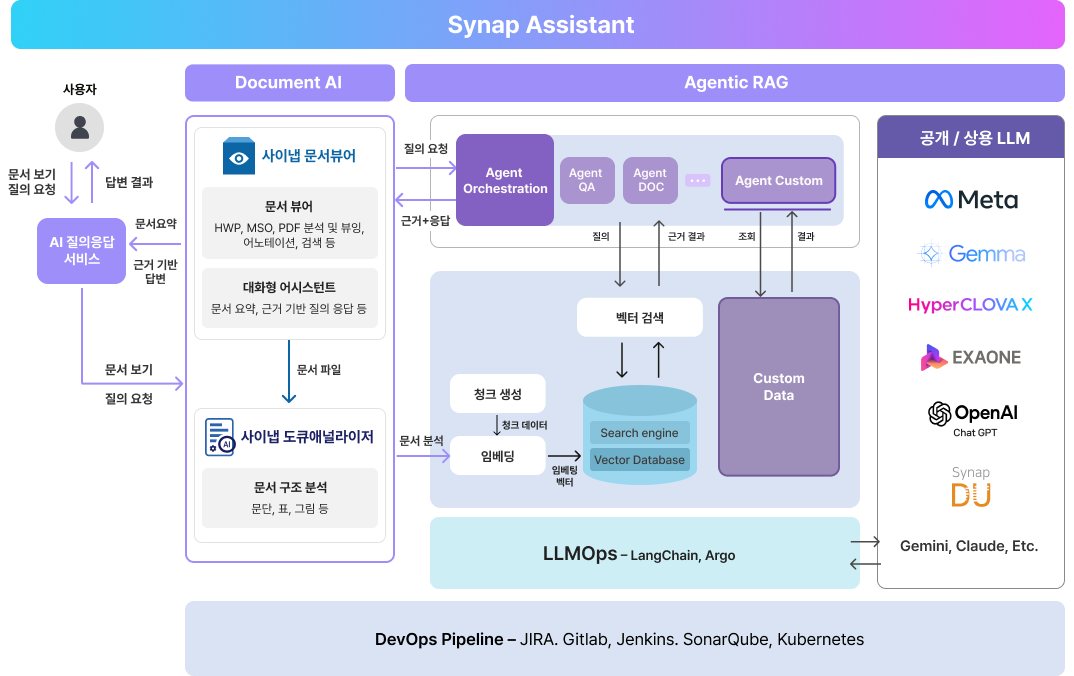Screen dimensions: 1074x676
Task: Click the HyperCLOVA X logo
Action: (970, 305)
